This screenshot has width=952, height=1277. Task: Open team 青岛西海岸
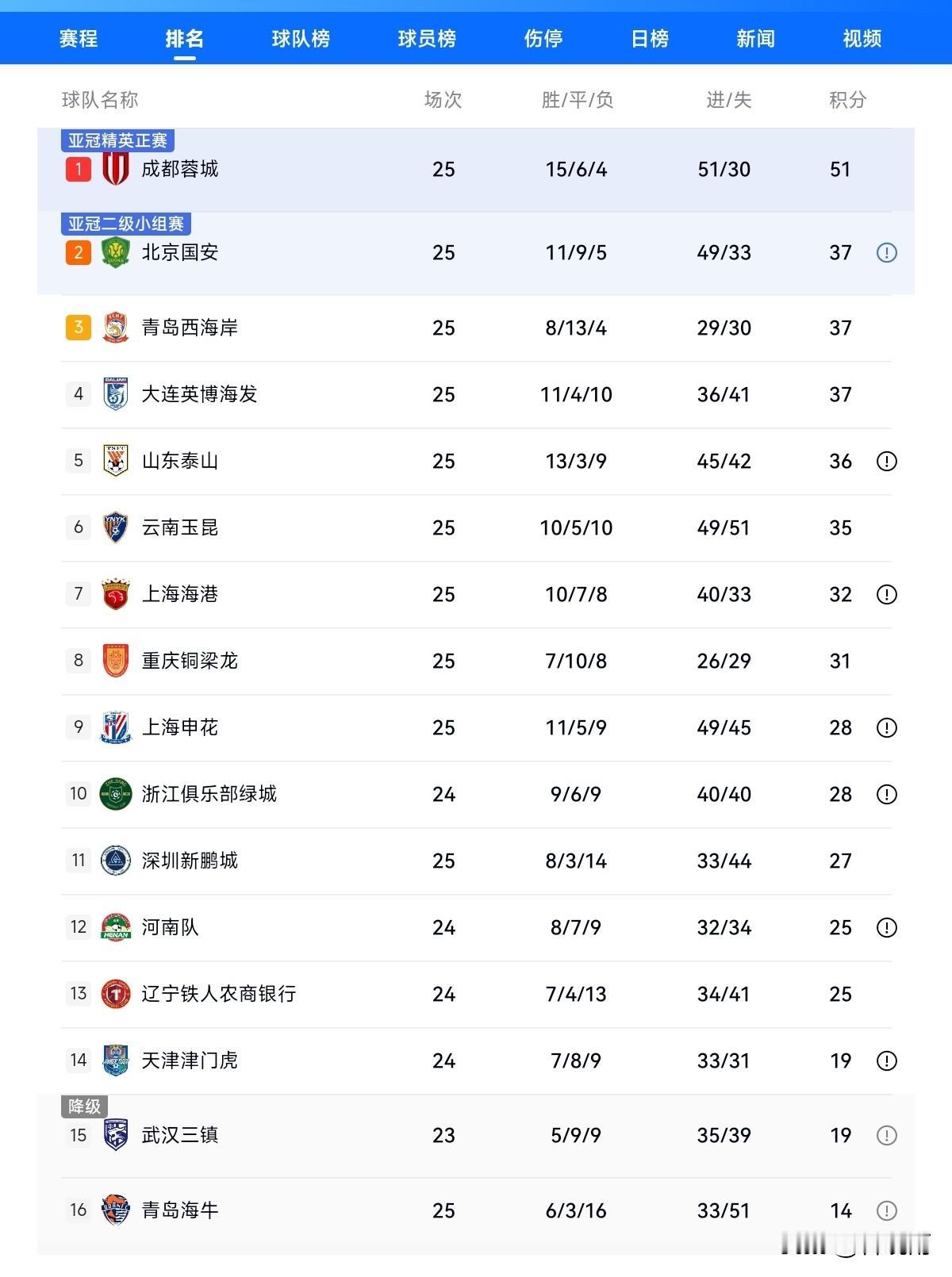(190, 328)
